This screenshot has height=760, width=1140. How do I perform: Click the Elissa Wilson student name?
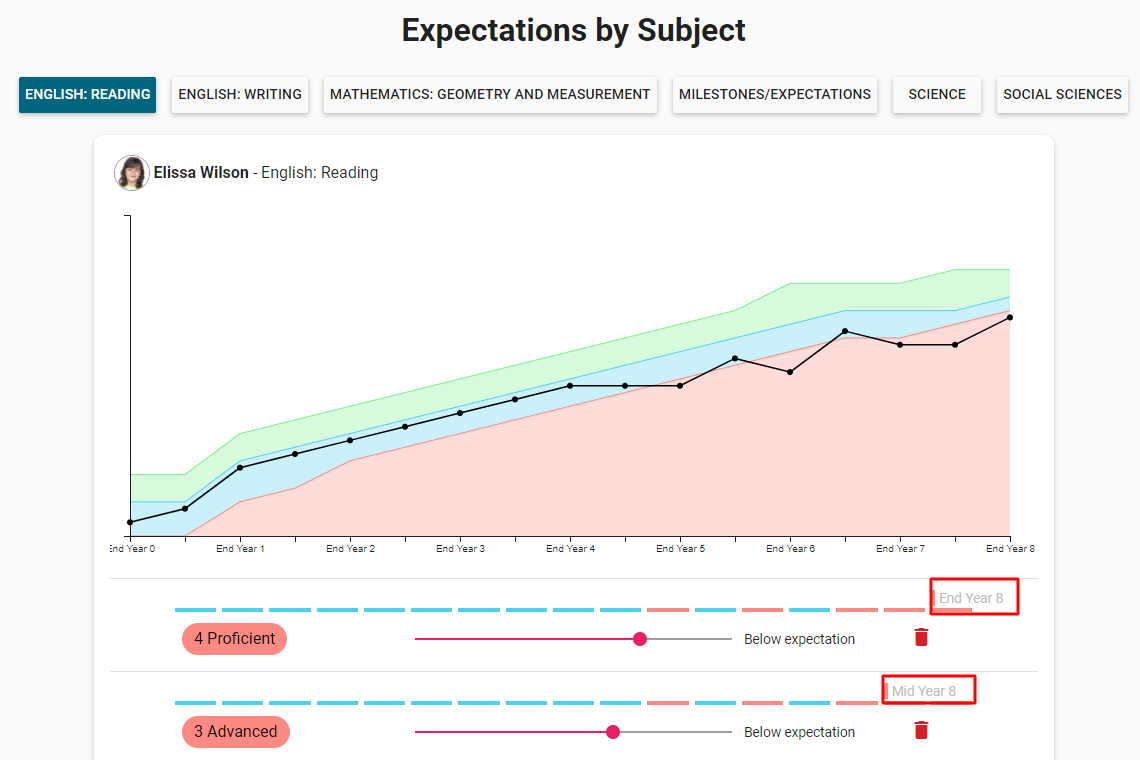(201, 173)
